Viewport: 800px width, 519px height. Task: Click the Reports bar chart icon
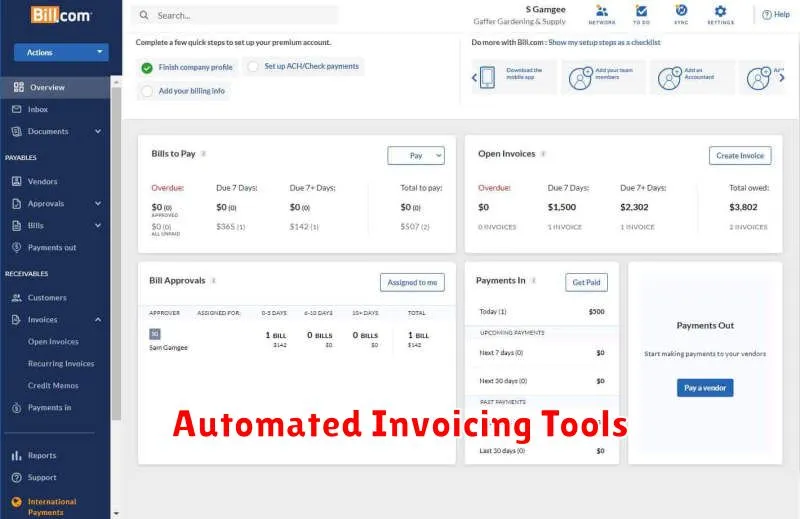click(x=17, y=455)
